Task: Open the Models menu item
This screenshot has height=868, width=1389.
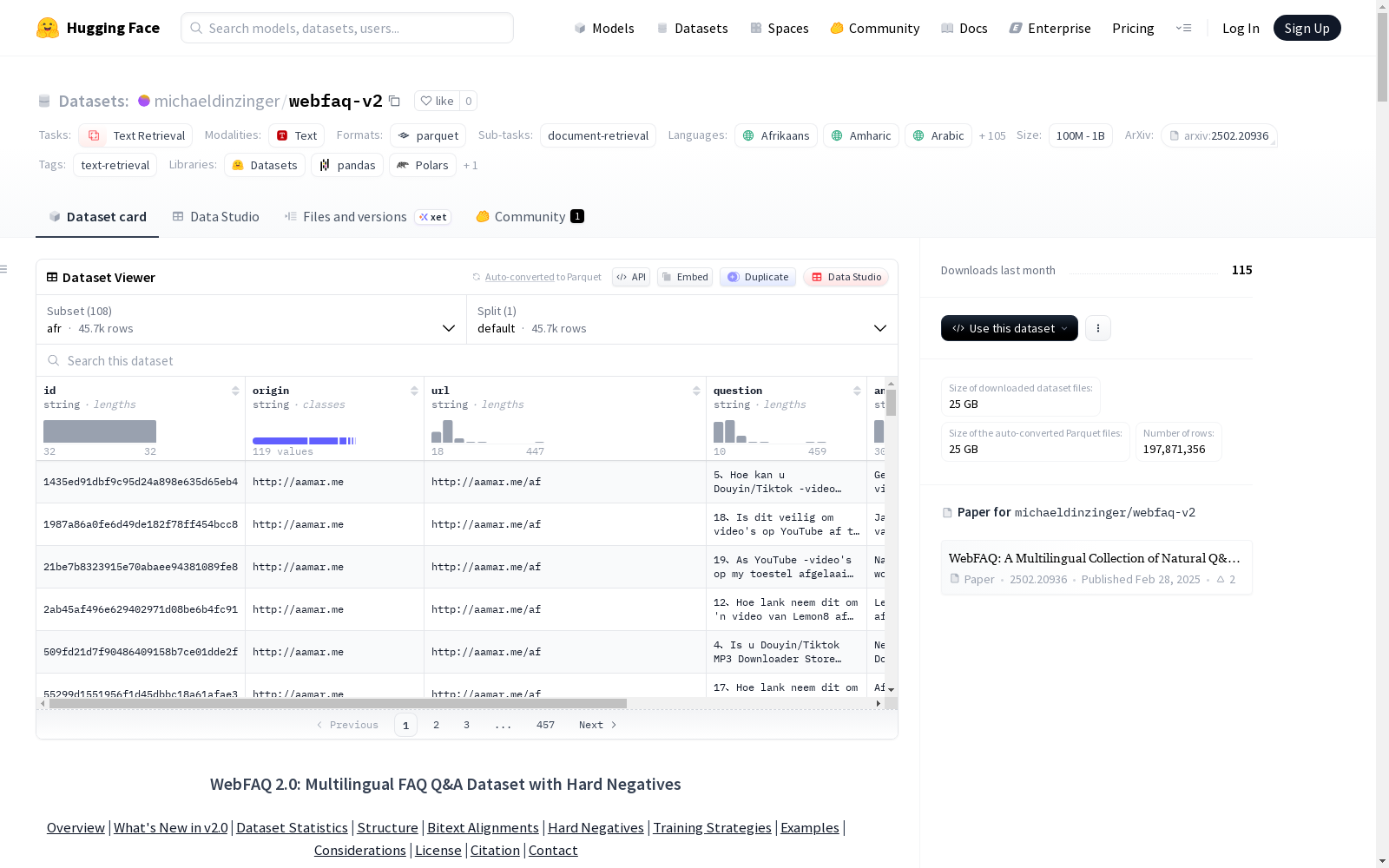Action: click(x=604, y=28)
